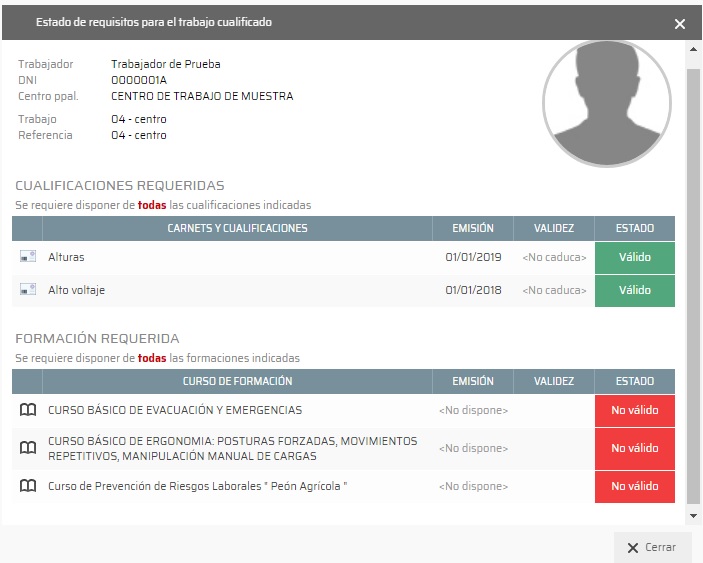Select the Carnets y Cualificaciones column header

click(237, 228)
